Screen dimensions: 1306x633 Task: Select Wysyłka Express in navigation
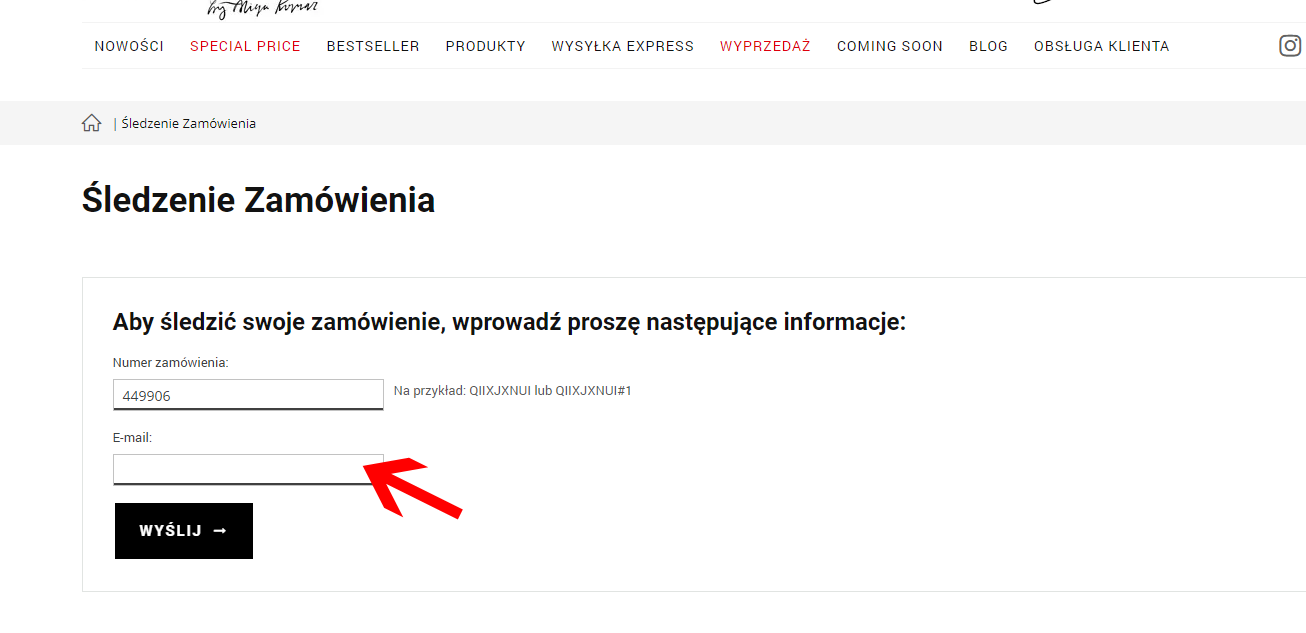click(622, 46)
